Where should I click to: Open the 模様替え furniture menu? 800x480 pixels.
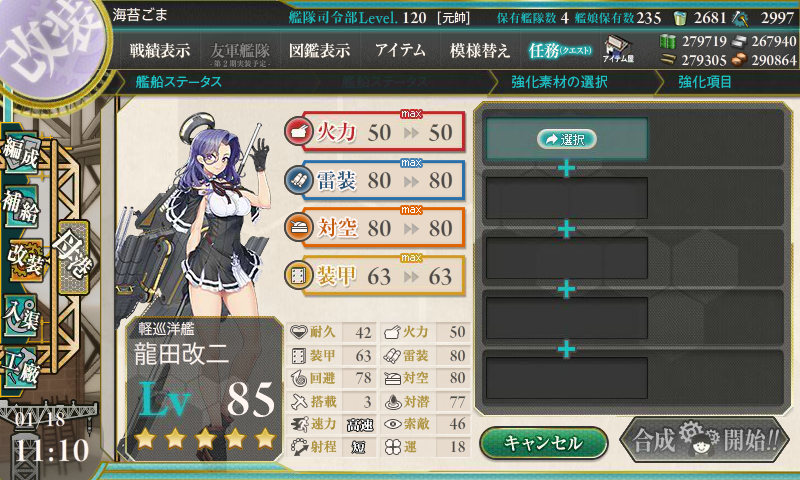[480, 50]
